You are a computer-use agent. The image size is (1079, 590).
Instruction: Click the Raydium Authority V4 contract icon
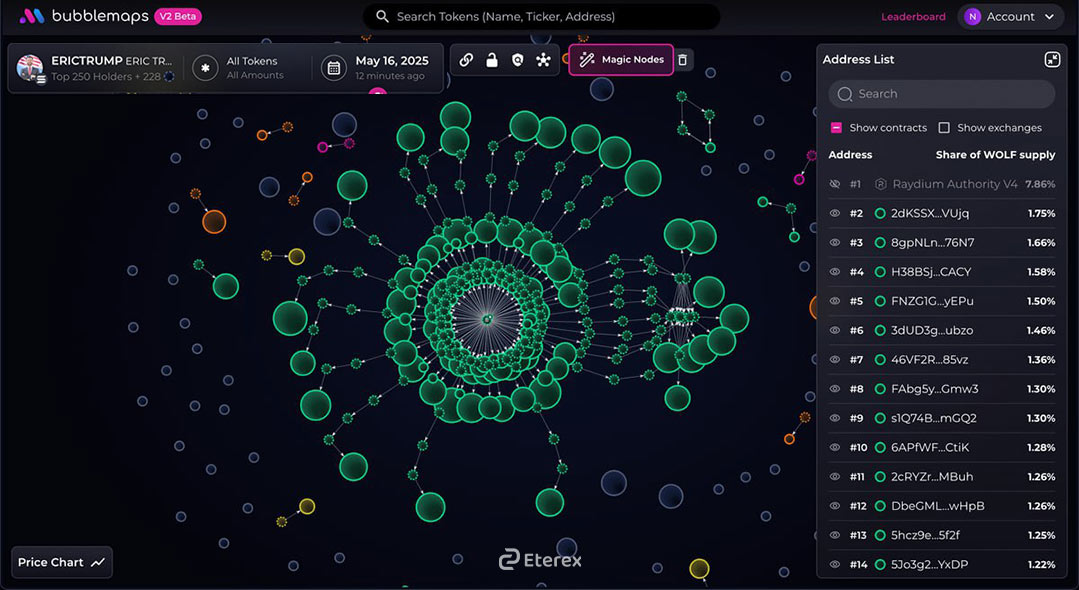[880, 184]
